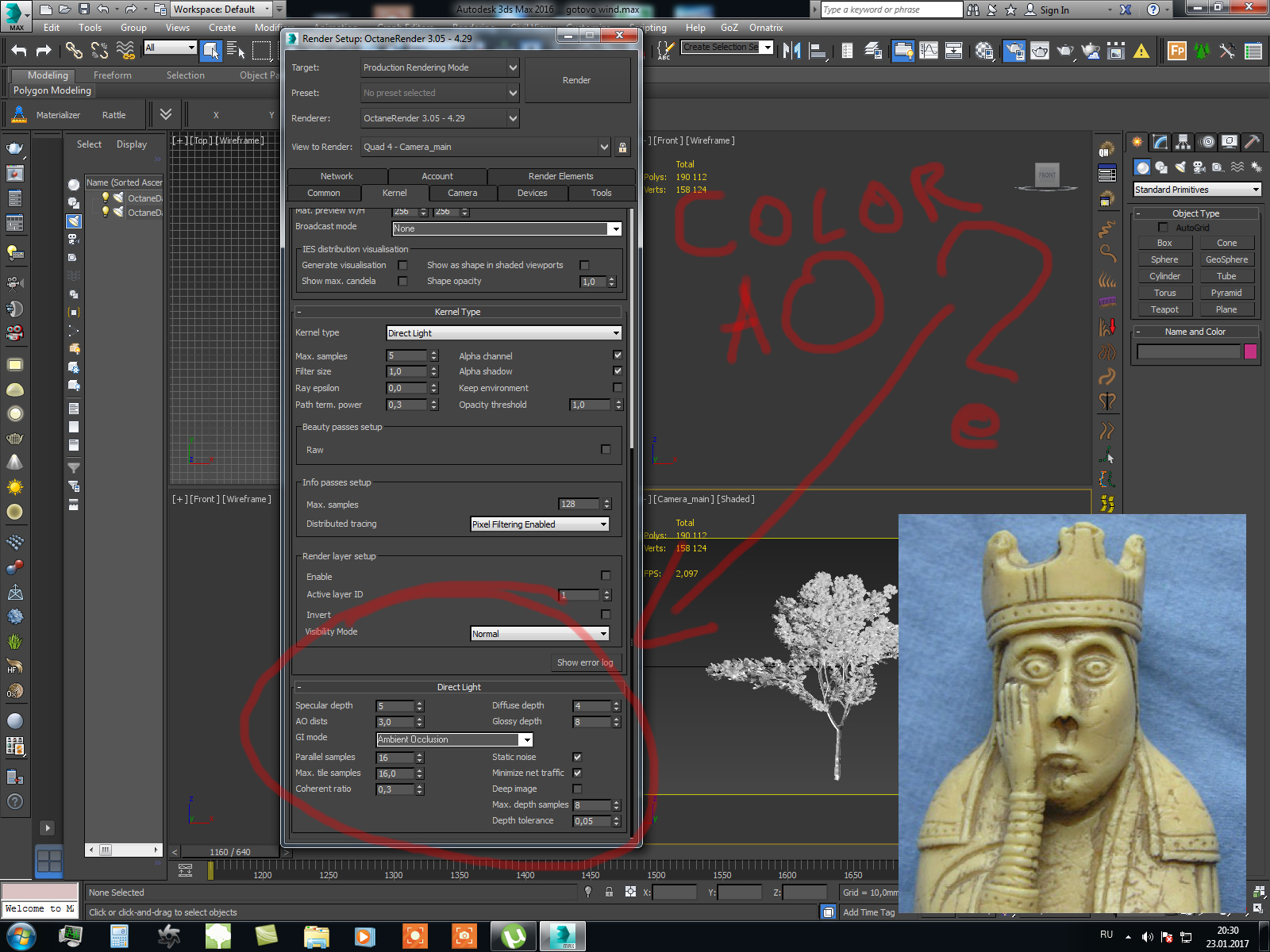Click the green trees toolbar icon

point(1203,51)
